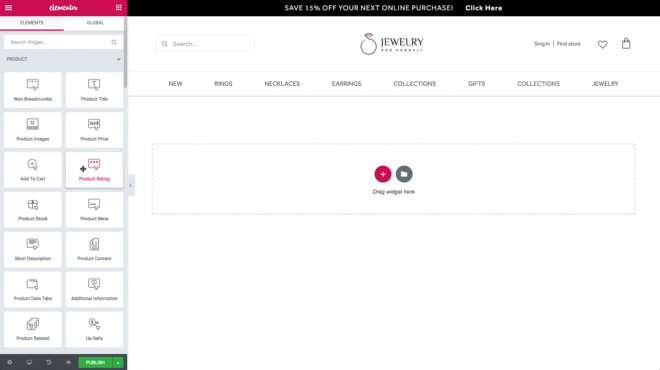Switch to the Global tab

[x=95, y=23]
